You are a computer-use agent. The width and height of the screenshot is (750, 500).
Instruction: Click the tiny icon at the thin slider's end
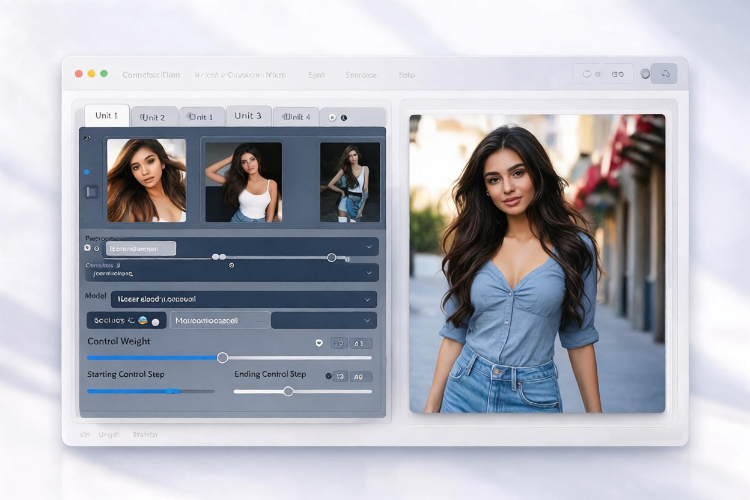[348, 259]
